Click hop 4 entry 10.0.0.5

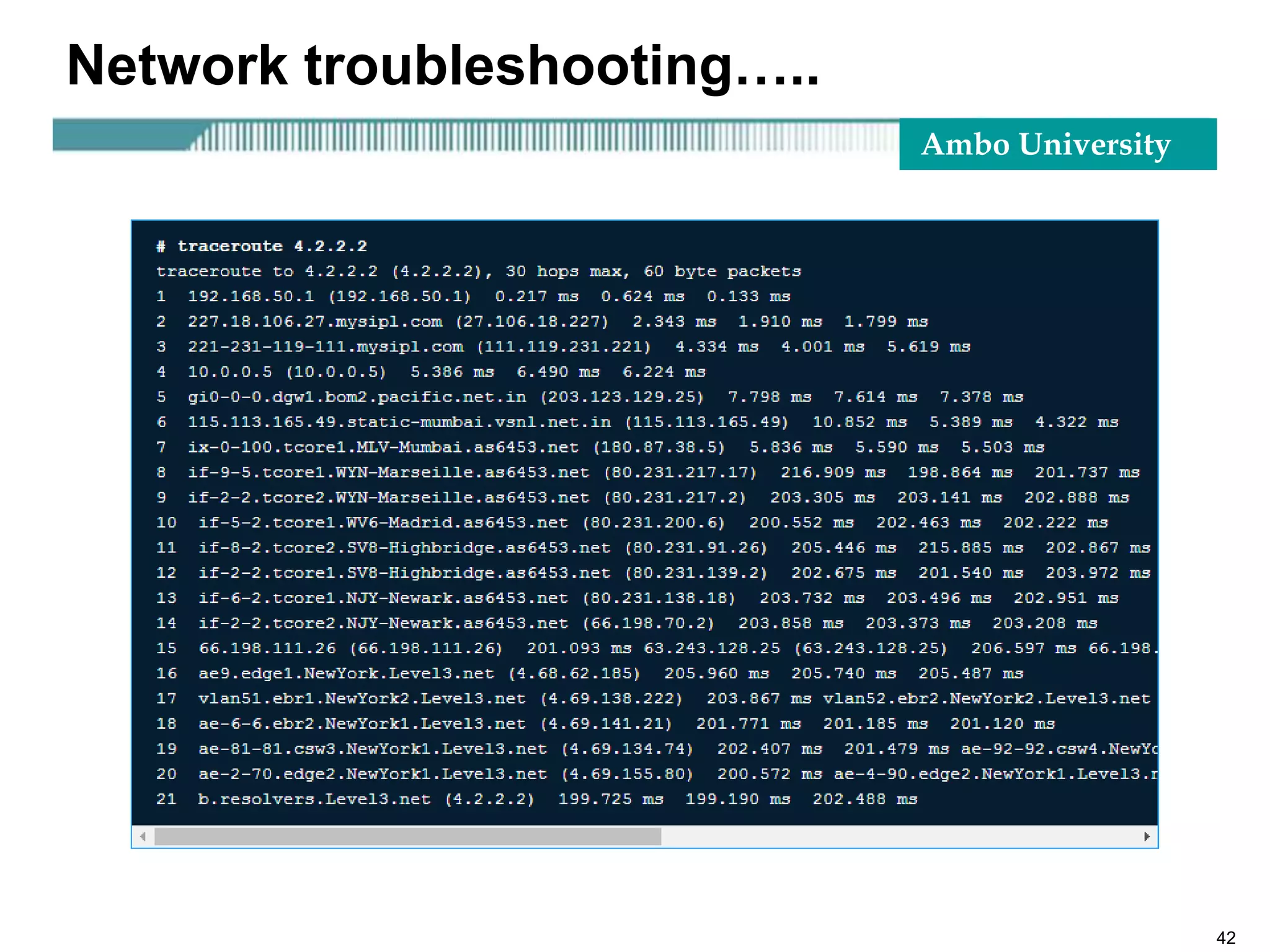point(229,372)
